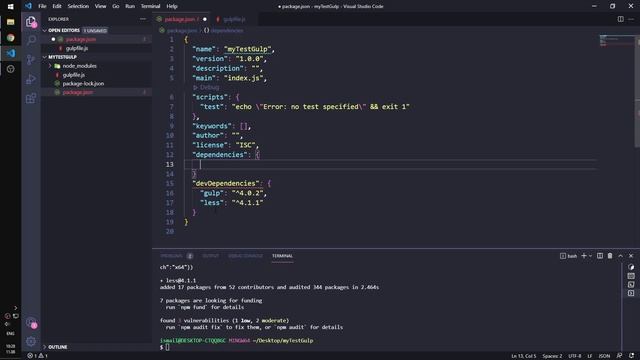Image resolution: width=640 pixels, height=360 pixels.
Task: Click the VS Code logo in the title bar
Action: click(28, 6)
